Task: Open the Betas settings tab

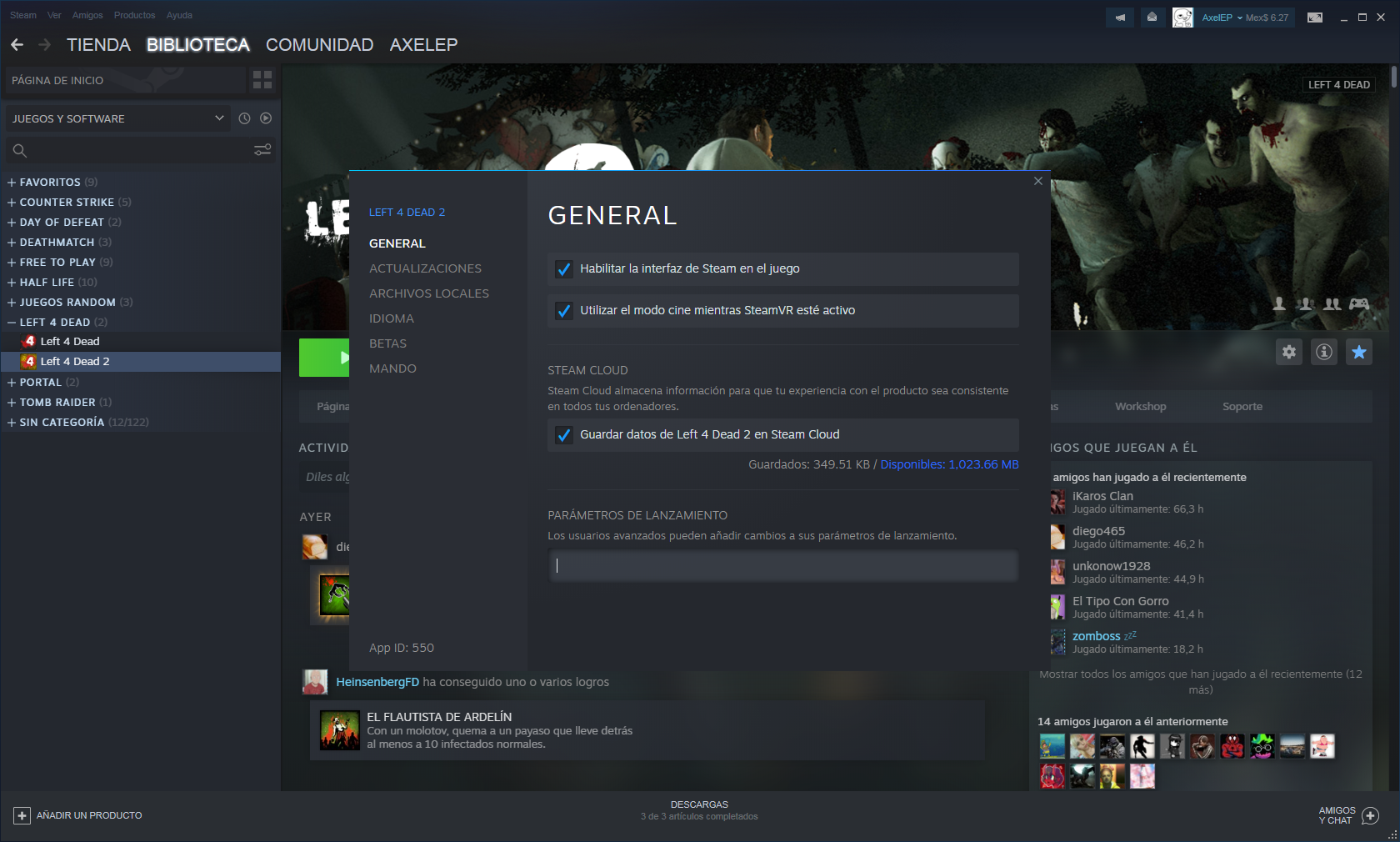Action: click(x=388, y=343)
